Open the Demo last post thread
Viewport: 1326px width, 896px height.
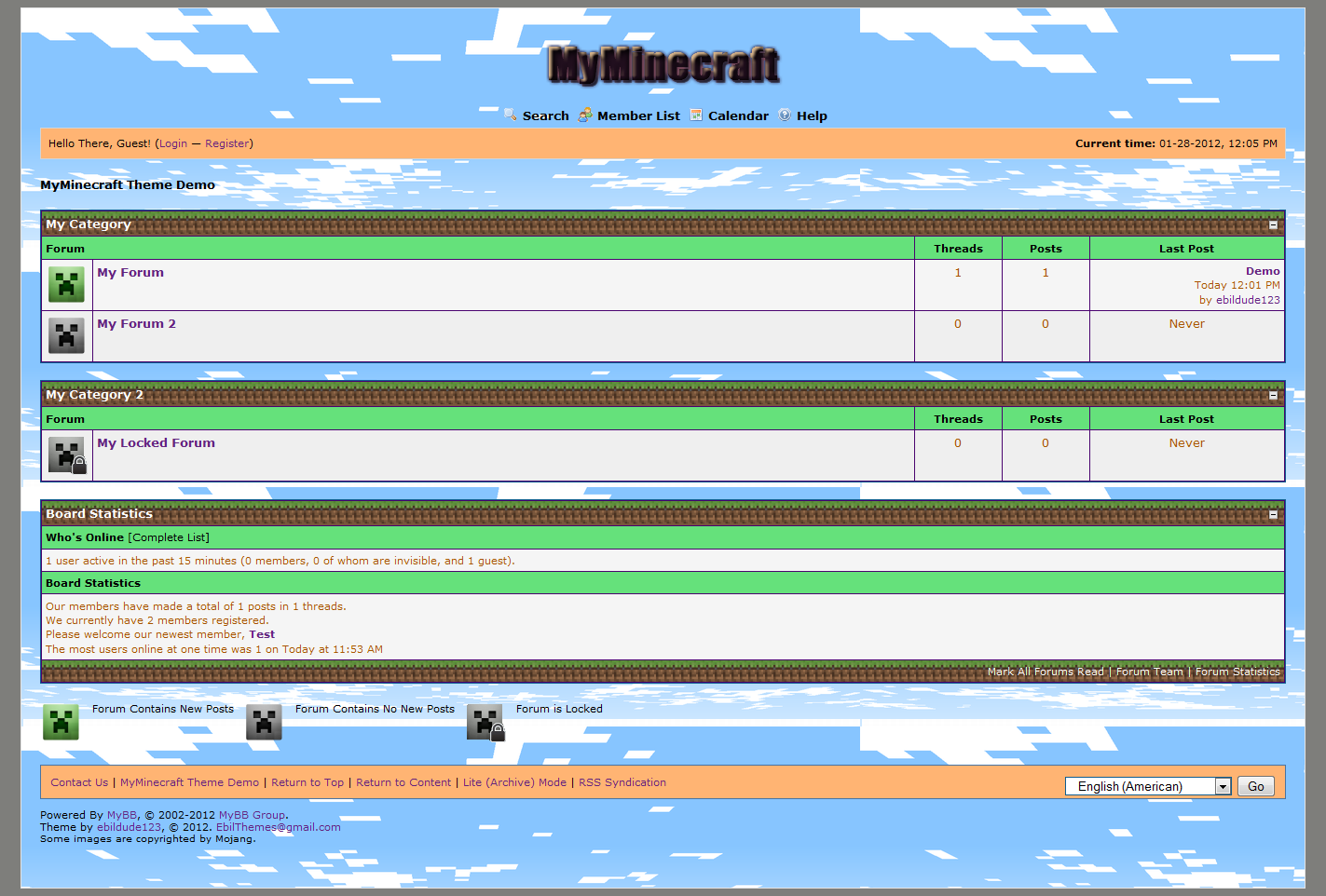point(1263,271)
